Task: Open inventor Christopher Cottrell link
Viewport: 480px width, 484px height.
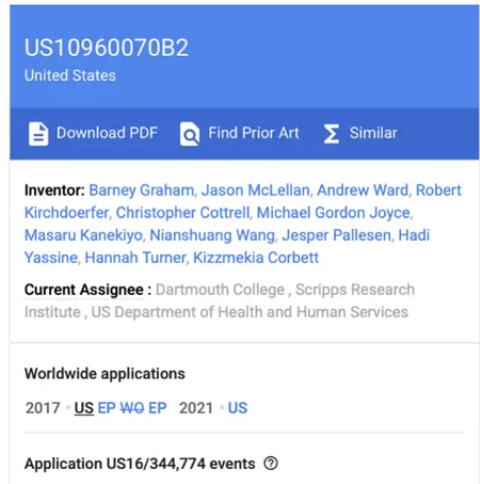Action: pos(183,213)
